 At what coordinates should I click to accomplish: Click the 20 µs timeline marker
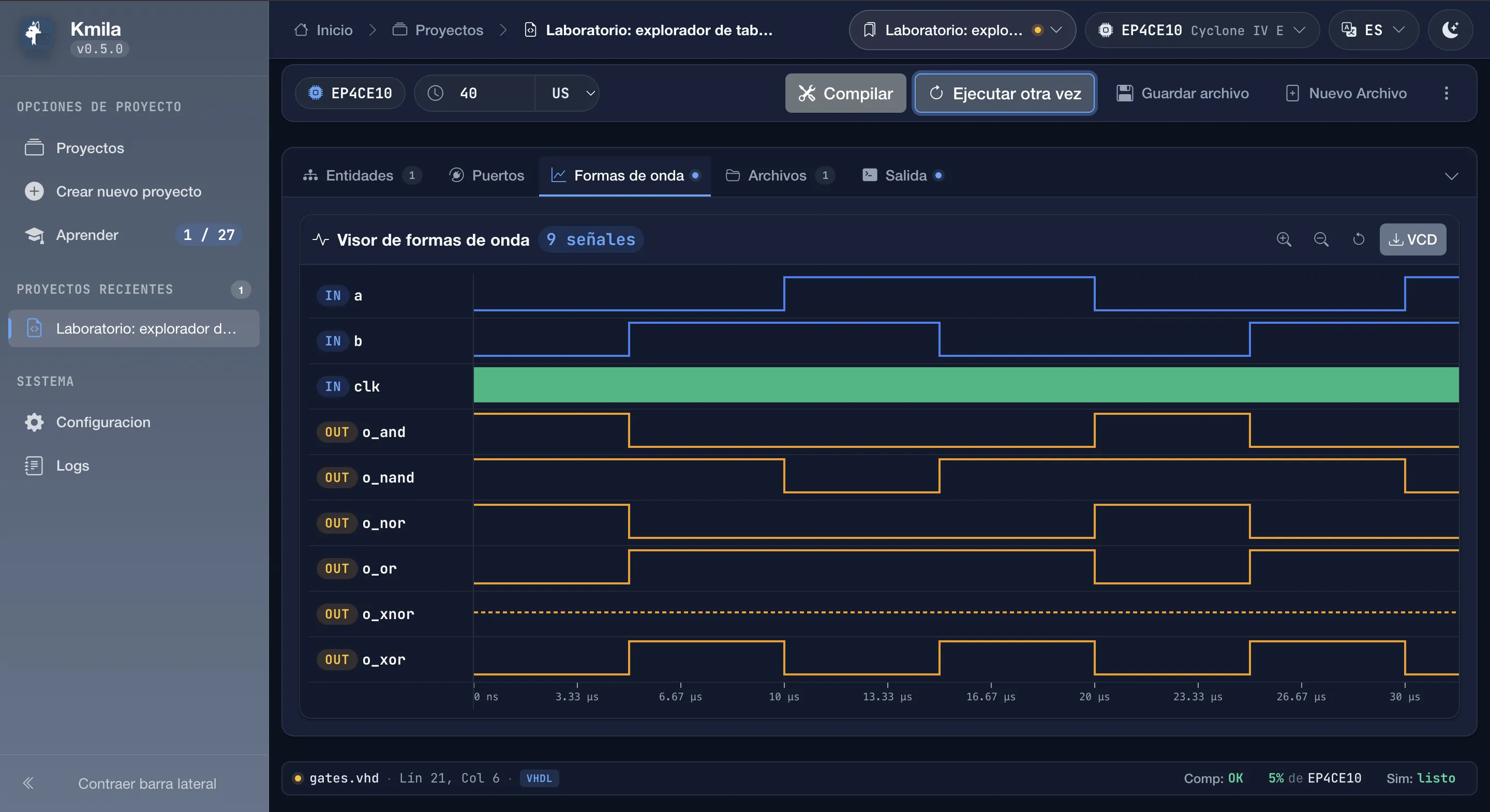[x=1094, y=696]
